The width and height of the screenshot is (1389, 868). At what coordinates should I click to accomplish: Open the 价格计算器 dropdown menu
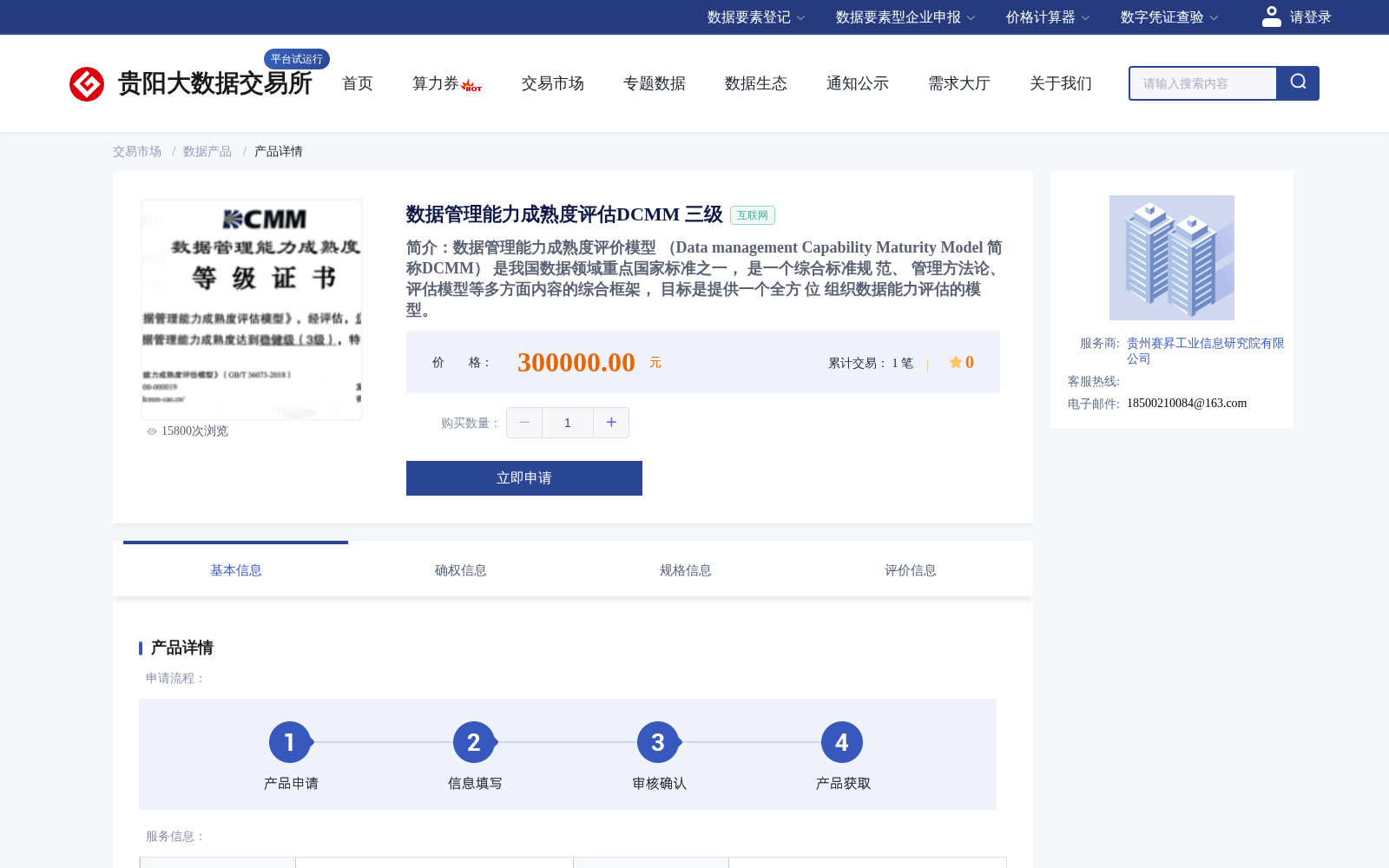point(1048,17)
